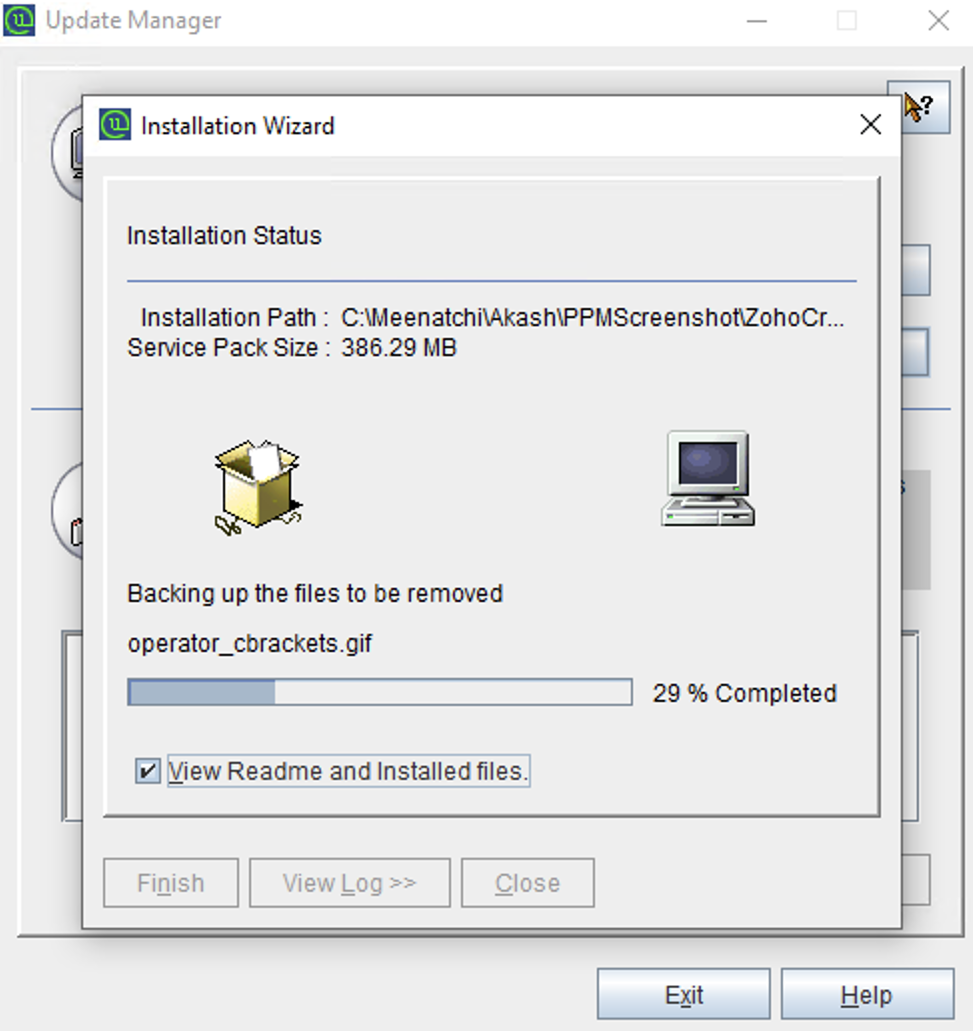Close the Update Manager window
Viewport: 973px width, 1031px height.
tap(938, 21)
